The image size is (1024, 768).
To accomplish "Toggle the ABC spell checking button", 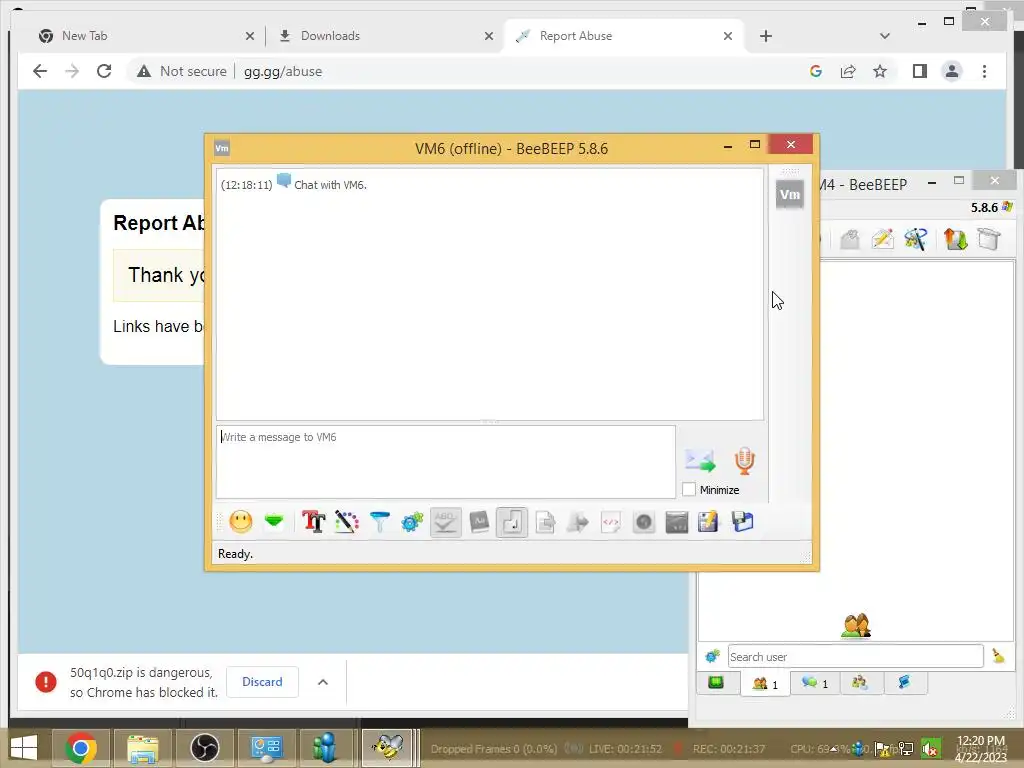I will tap(445, 522).
